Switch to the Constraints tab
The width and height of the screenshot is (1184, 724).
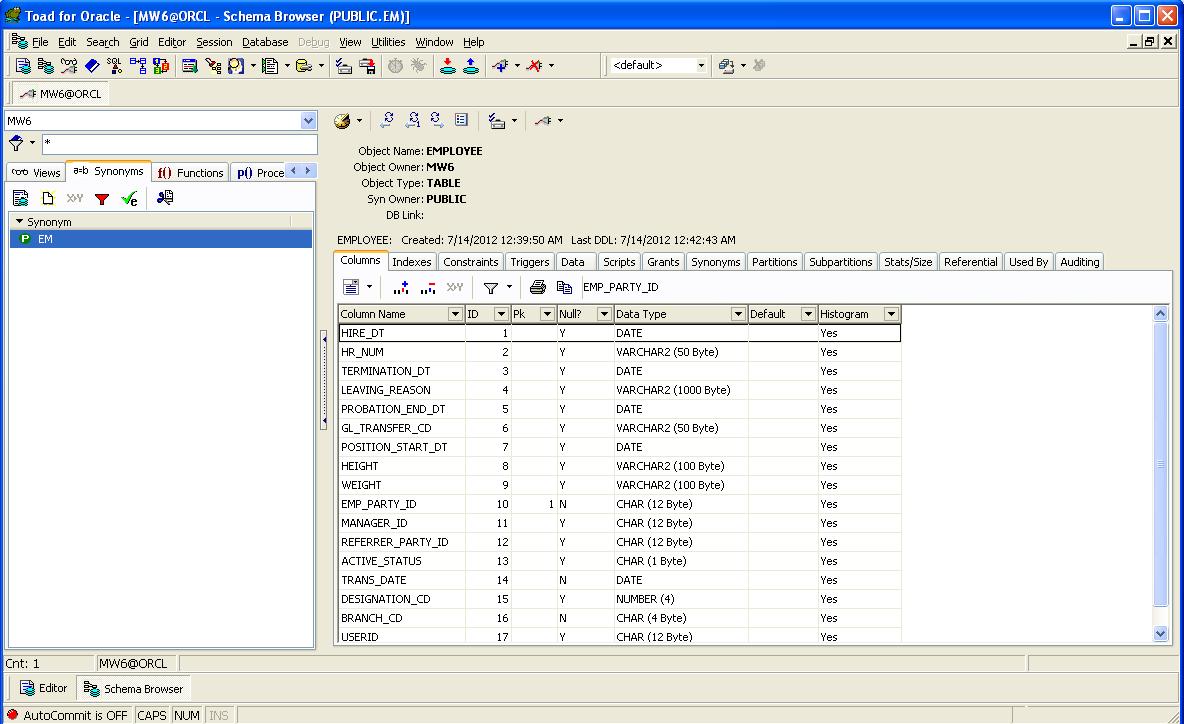coord(470,262)
